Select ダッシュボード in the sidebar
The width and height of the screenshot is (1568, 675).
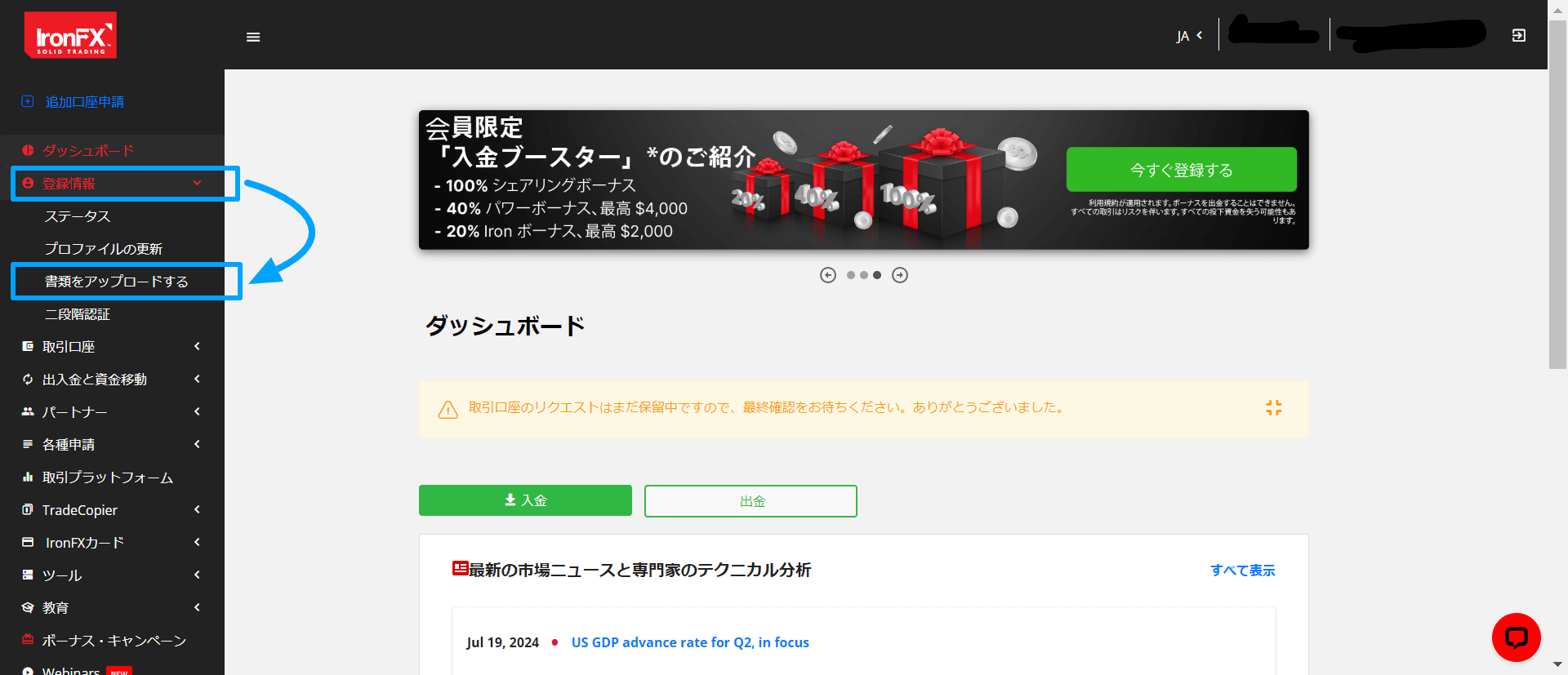point(88,151)
